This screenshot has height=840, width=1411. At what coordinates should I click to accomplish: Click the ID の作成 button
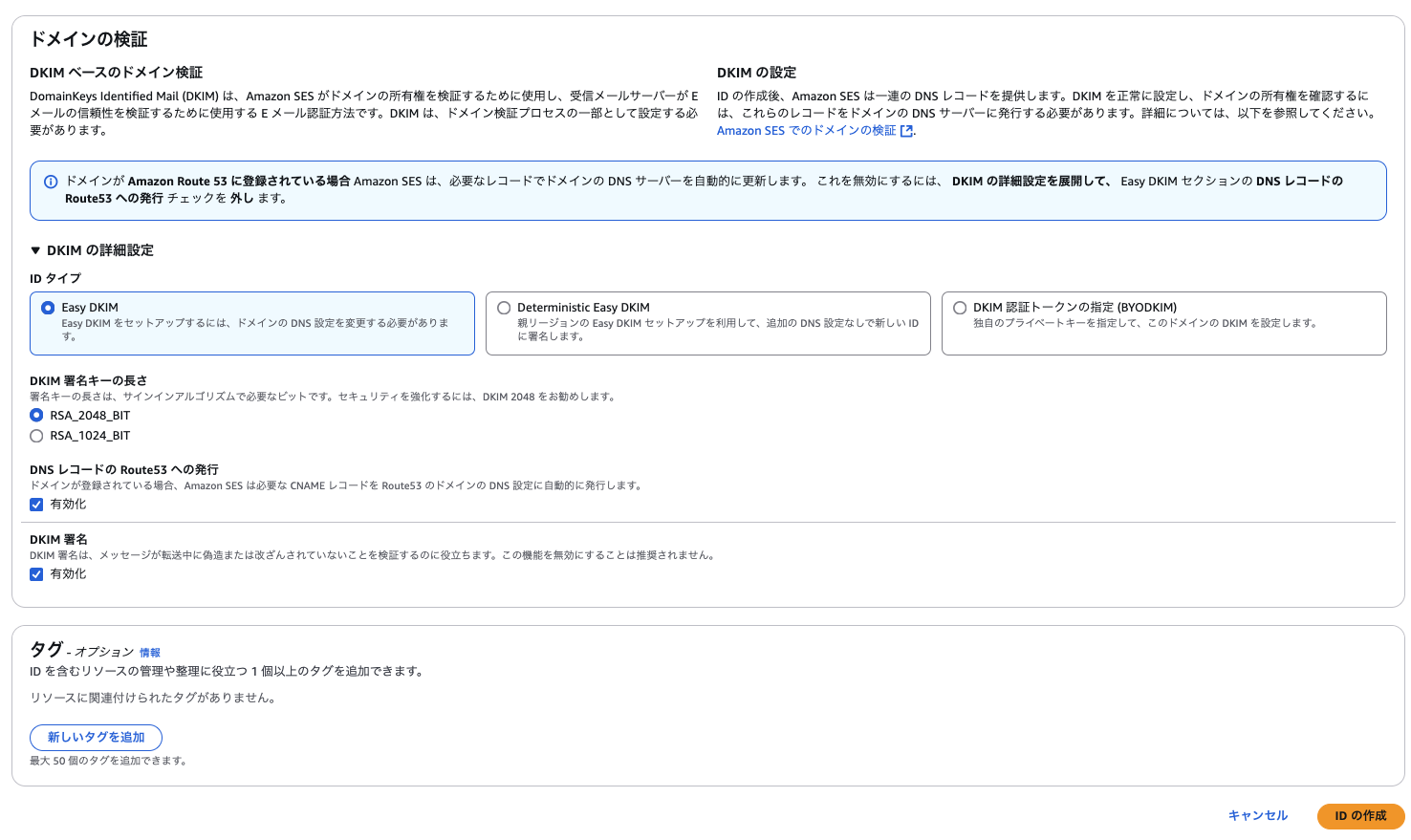tap(1360, 816)
